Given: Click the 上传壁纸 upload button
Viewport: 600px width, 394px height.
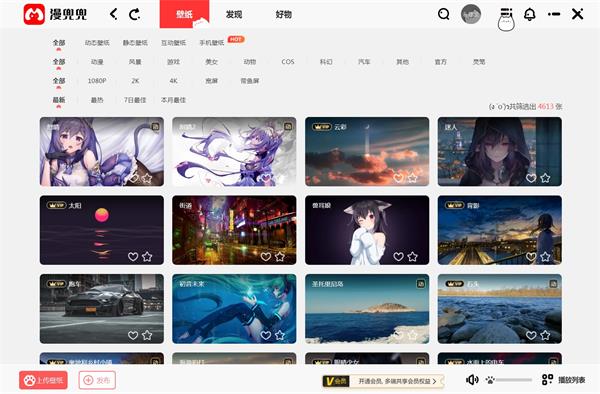Looking at the screenshot, I should (x=43, y=380).
